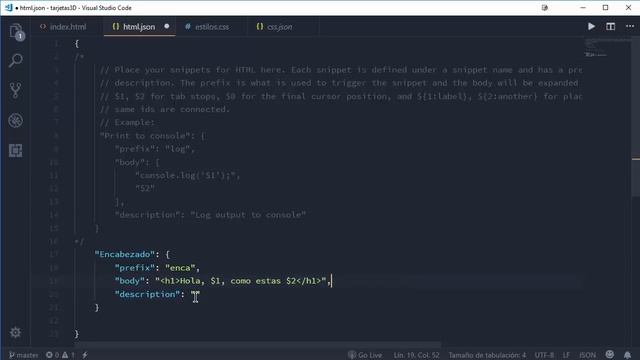Viewport: 640px width, 360px height.
Task: Click the unsaved dot on html.json tab
Action: click(167, 26)
